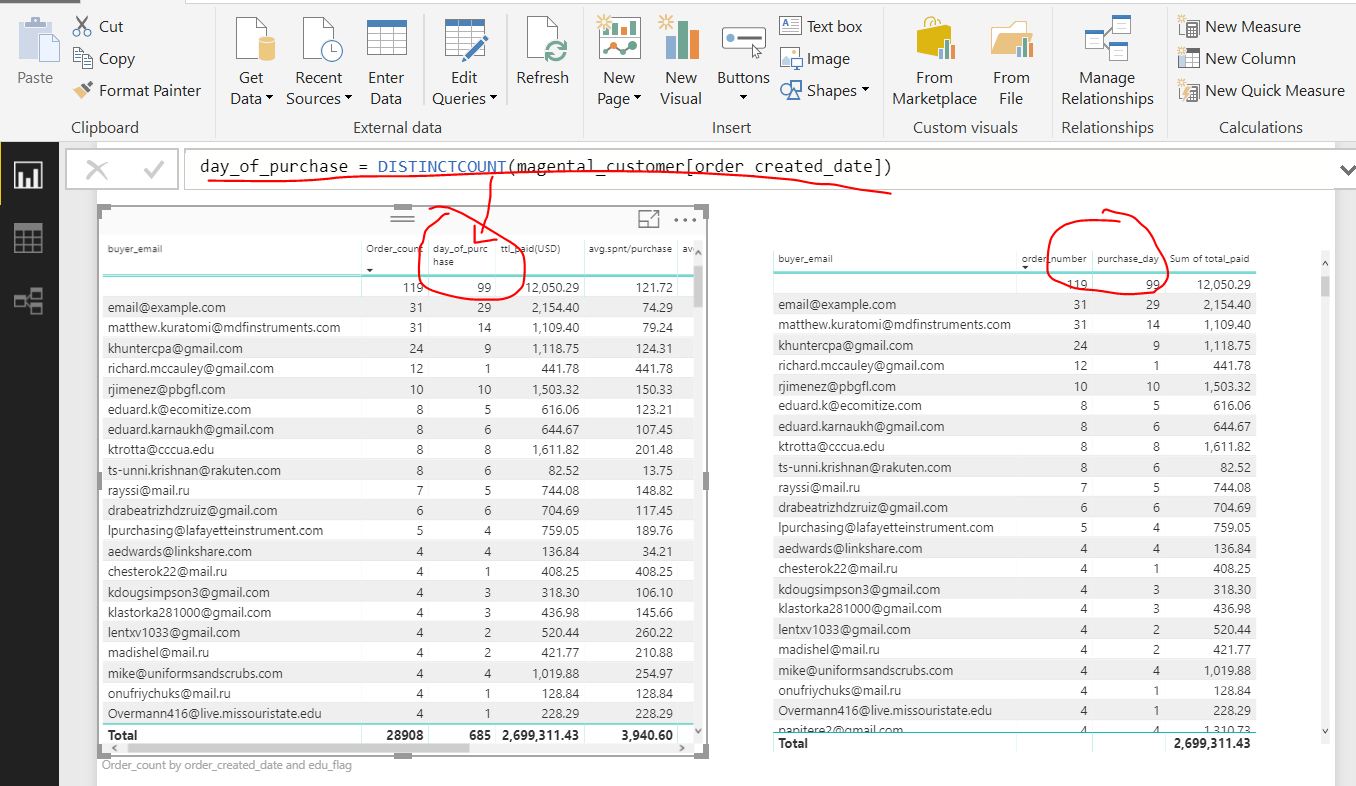Image resolution: width=1356 pixels, height=786 pixels.
Task: Sort left table by avg.spnt/purchase header
Action: [x=630, y=249]
